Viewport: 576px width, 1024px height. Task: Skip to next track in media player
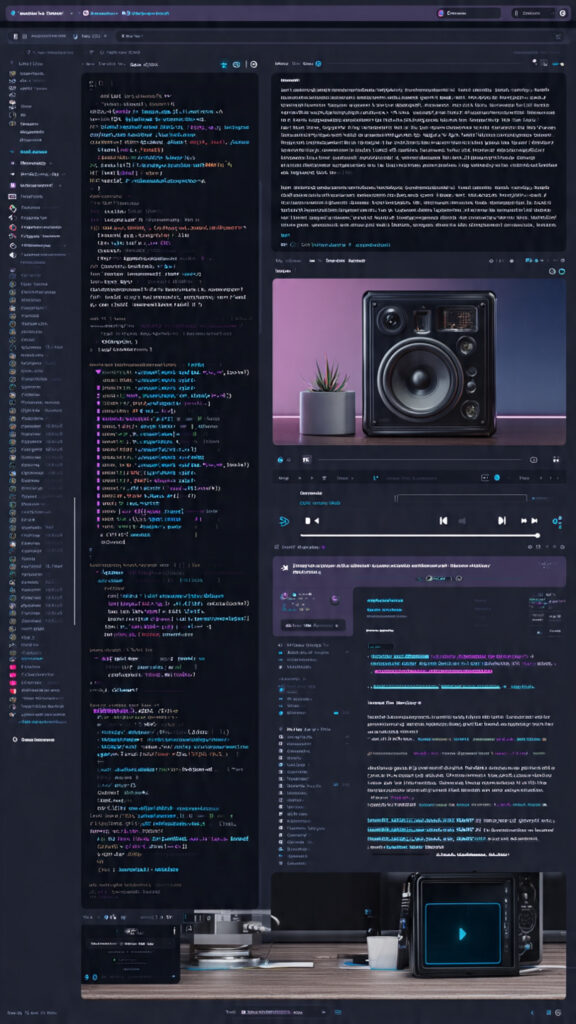tap(502, 520)
